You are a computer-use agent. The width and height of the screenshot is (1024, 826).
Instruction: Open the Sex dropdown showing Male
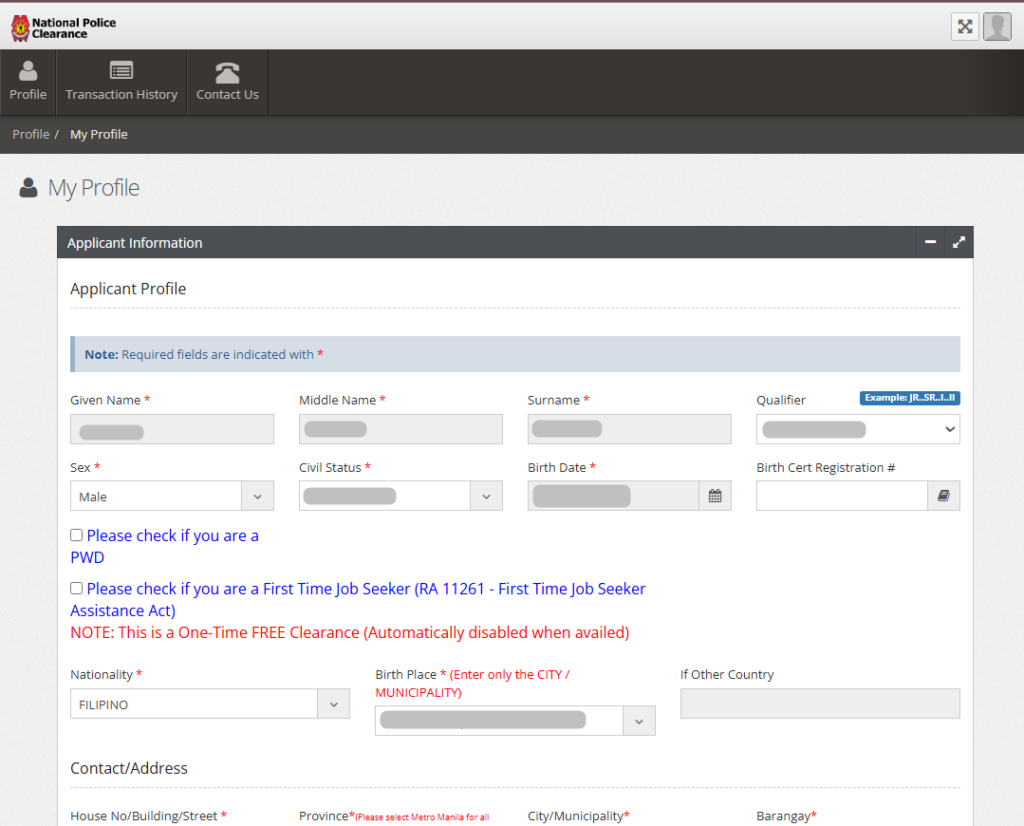(172, 496)
